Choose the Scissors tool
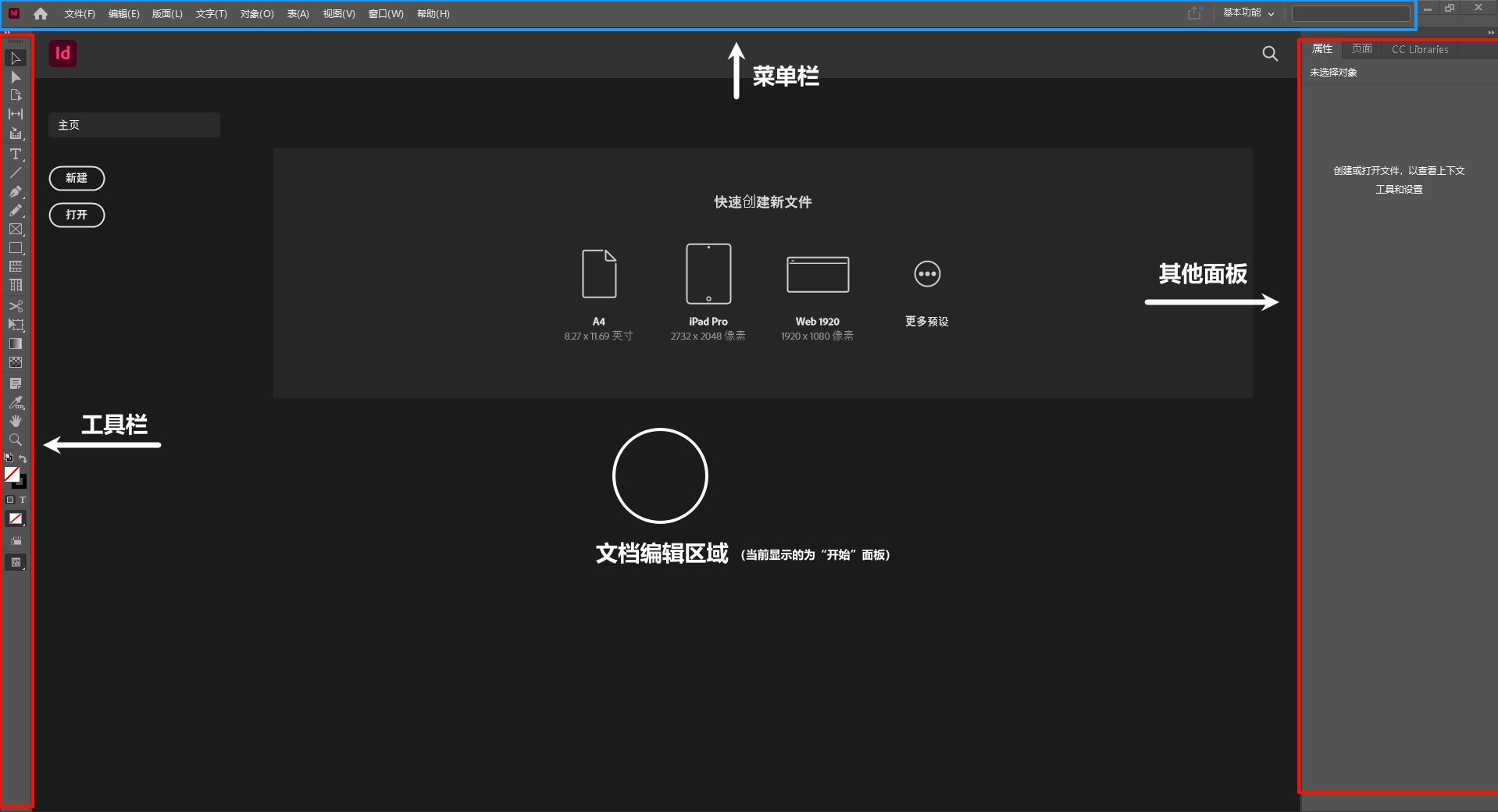1498x812 pixels. coord(15,306)
